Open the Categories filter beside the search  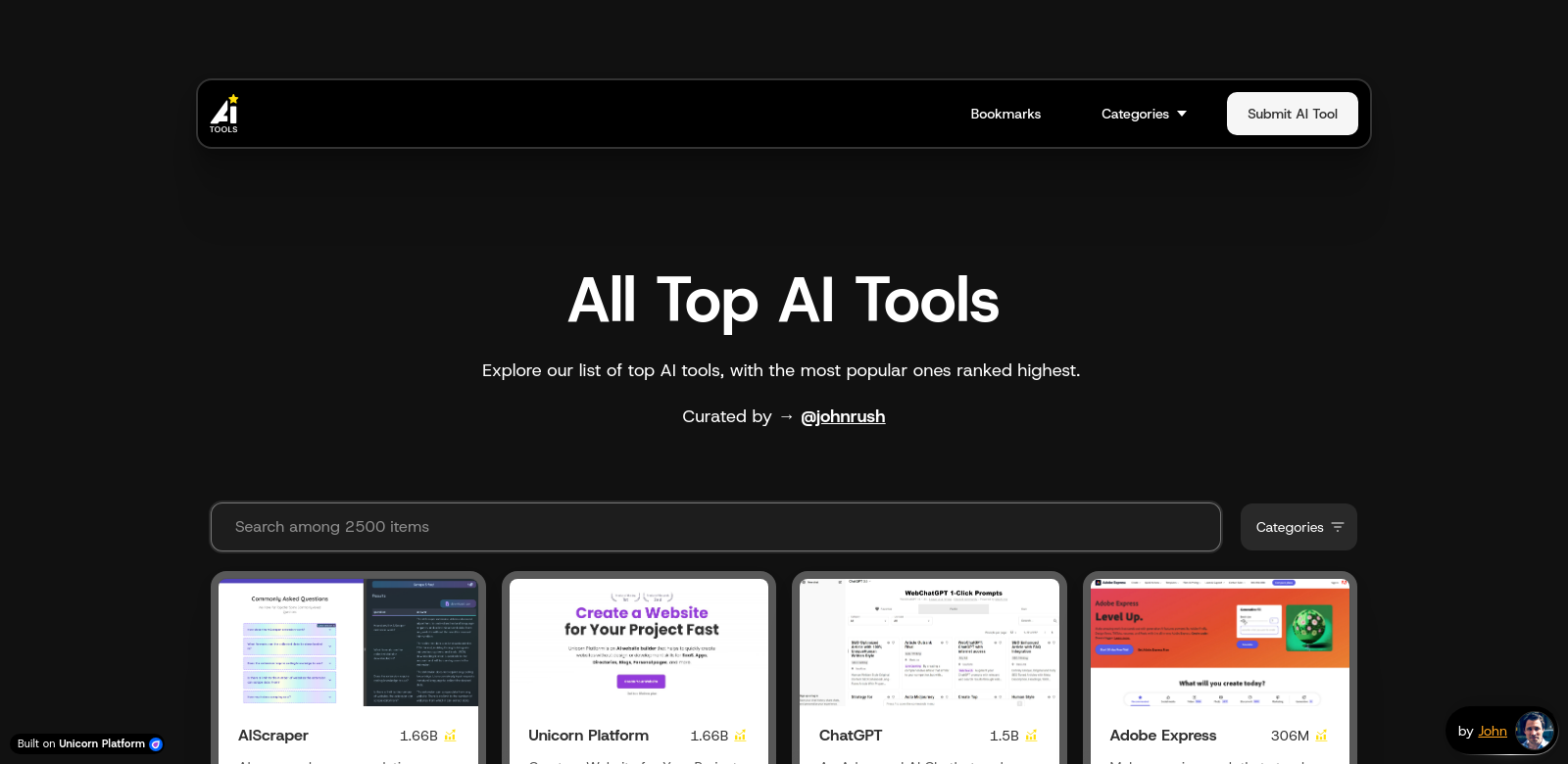[1298, 527]
